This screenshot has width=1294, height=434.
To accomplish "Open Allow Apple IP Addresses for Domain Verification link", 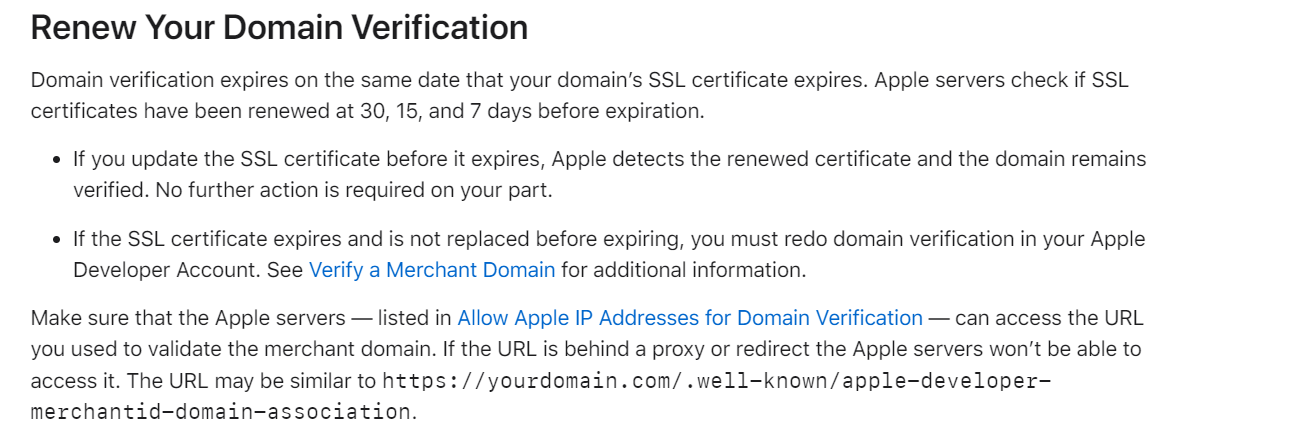I will click(x=689, y=318).
